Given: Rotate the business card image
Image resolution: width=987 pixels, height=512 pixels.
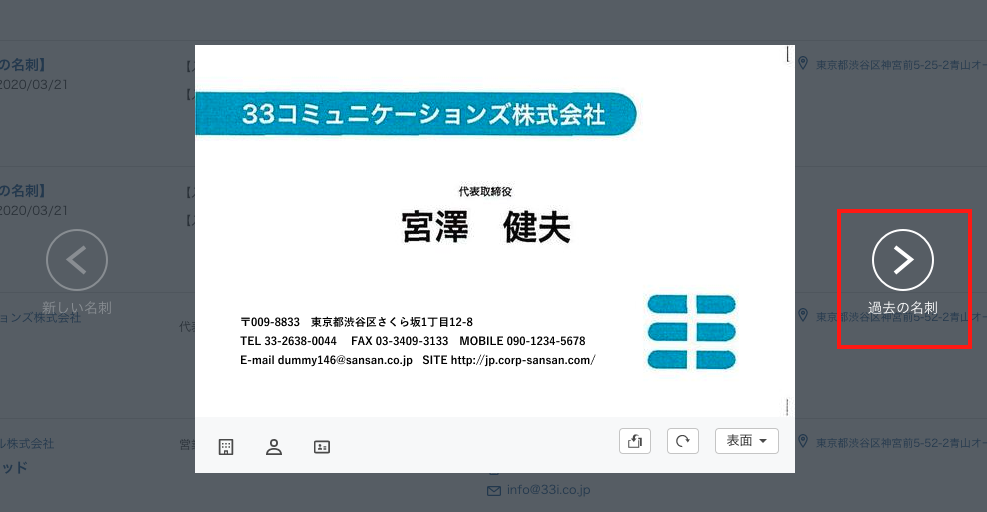Looking at the screenshot, I should coord(683,441).
